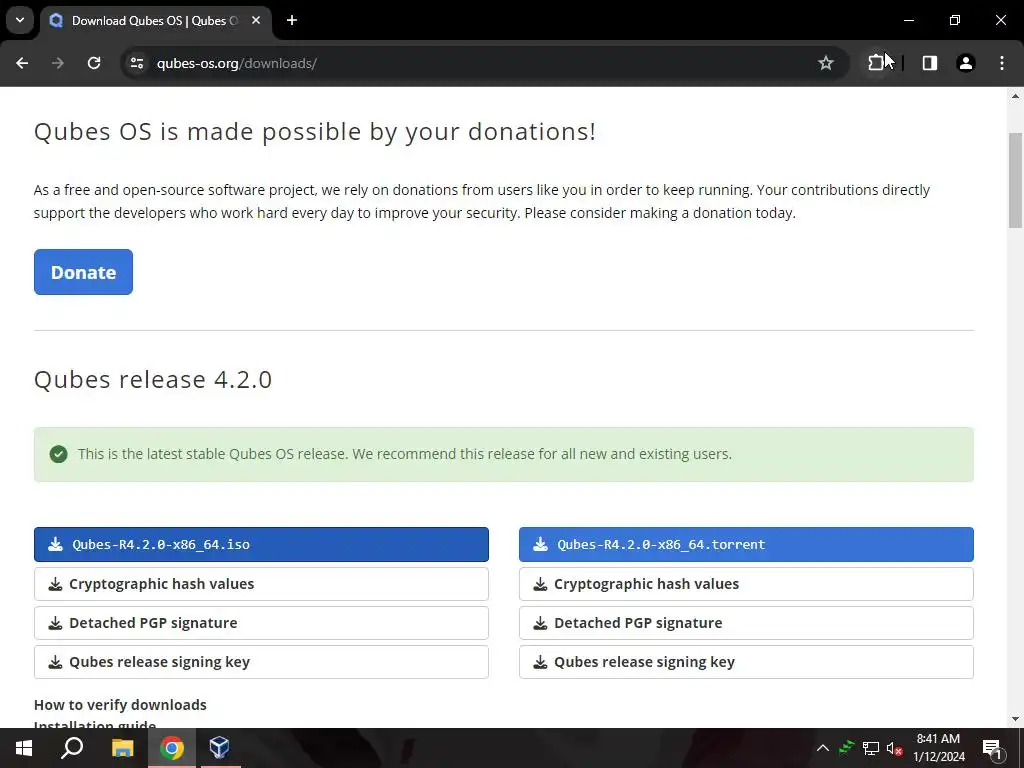Open the VirtualBox taskbar icon
The width and height of the screenshot is (1024, 768).
click(219, 748)
